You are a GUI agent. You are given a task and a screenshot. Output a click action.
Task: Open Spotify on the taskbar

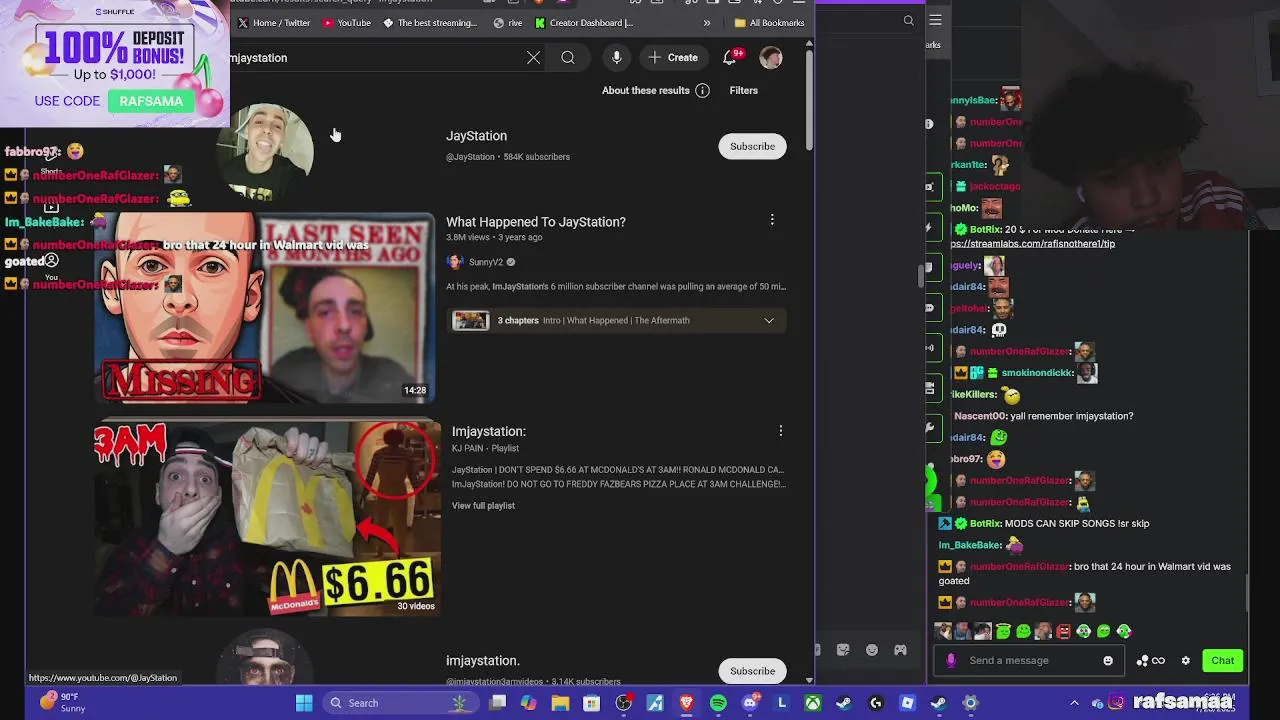[x=718, y=703]
